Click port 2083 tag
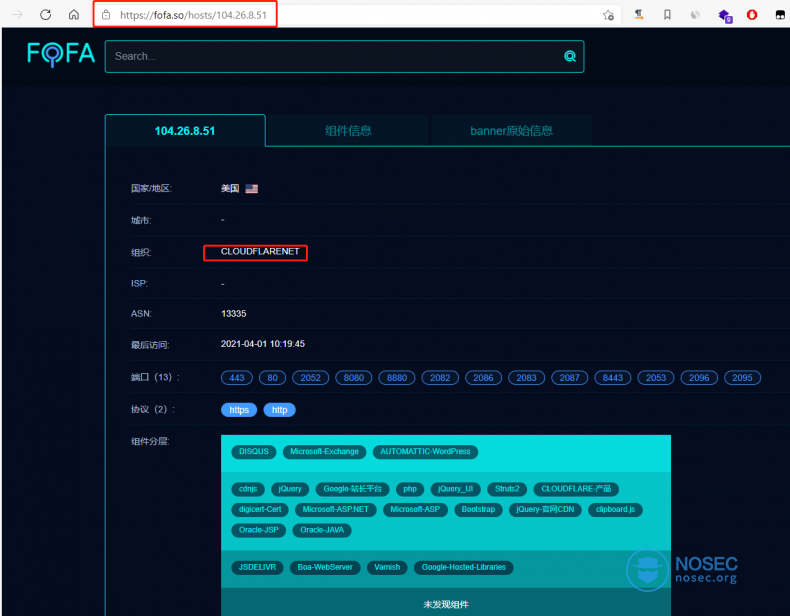This screenshot has width=790, height=616. click(x=526, y=378)
